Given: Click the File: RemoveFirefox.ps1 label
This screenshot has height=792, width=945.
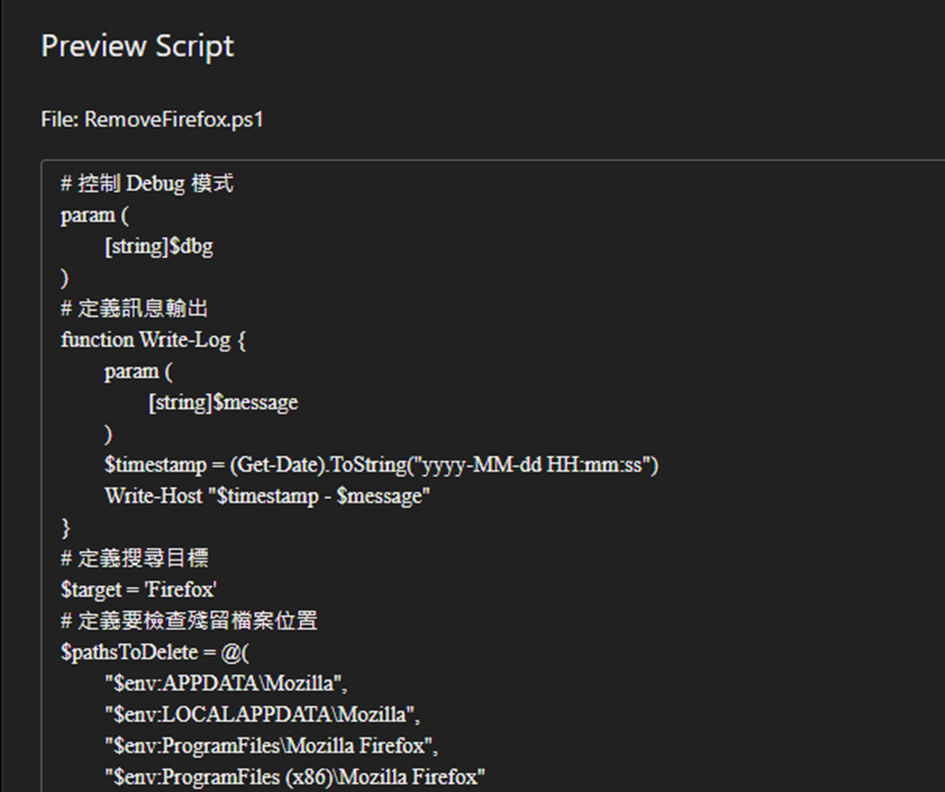Looking at the screenshot, I should click(153, 120).
